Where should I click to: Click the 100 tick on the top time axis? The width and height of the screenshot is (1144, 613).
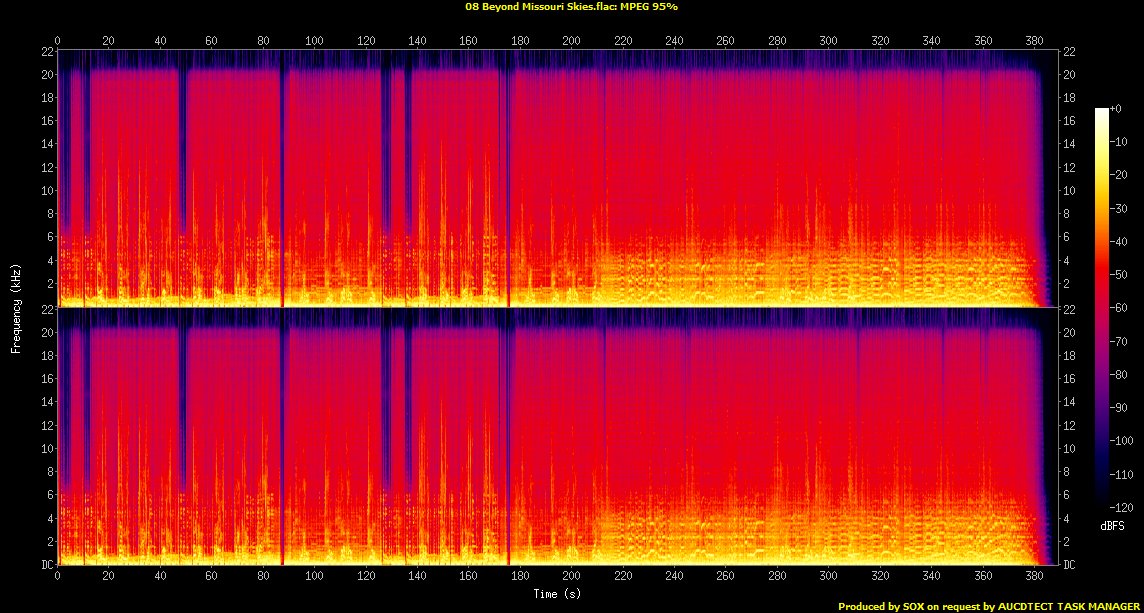(314, 41)
